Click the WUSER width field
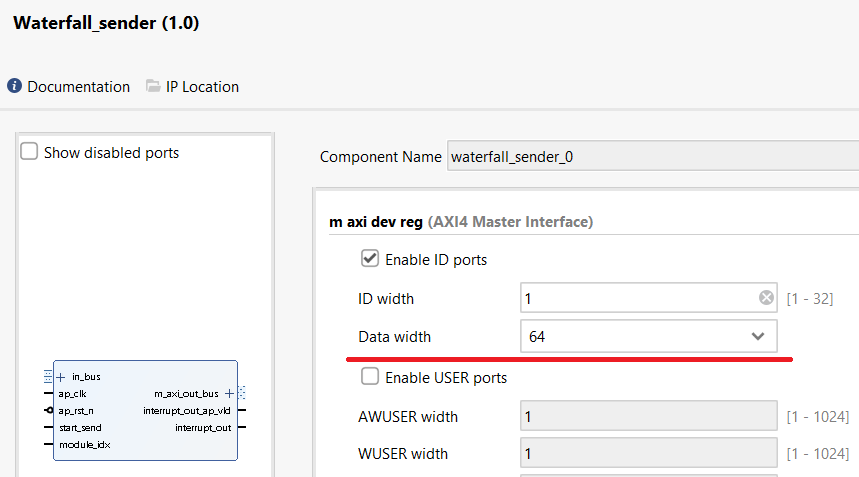This screenshot has height=477, width=859. pyautogui.click(x=647, y=454)
